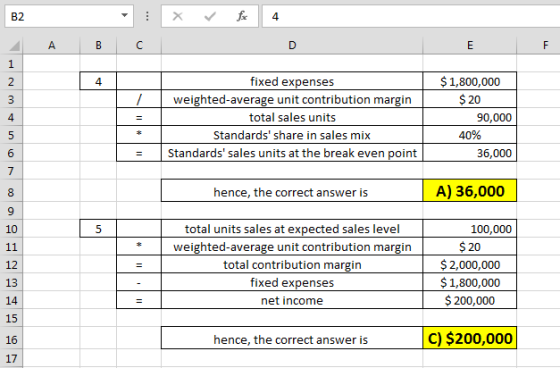The image size is (560, 368).
Task: Click the division sign cell in C3
Action: pos(139,99)
